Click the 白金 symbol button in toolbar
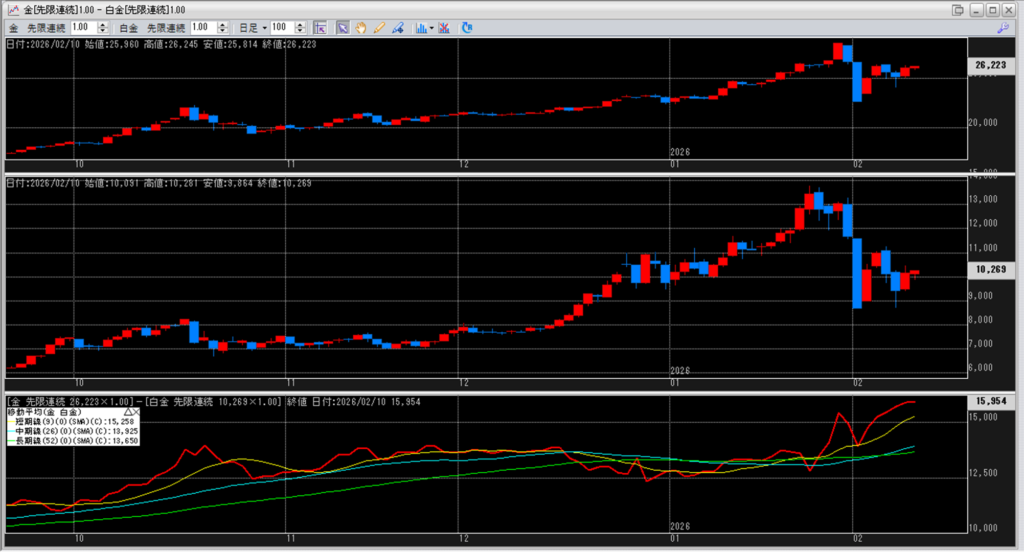Screen dimensions: 1024x552 pyautogui.click(x=126, y=27)
